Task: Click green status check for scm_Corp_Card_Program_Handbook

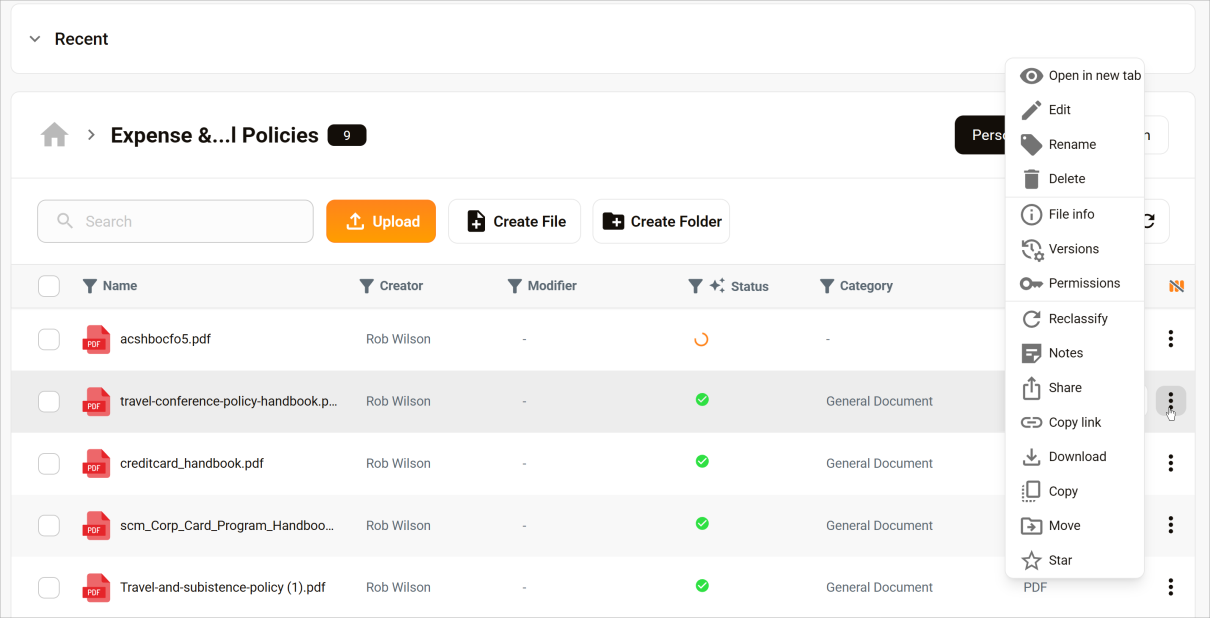Action: click(702, 523)
